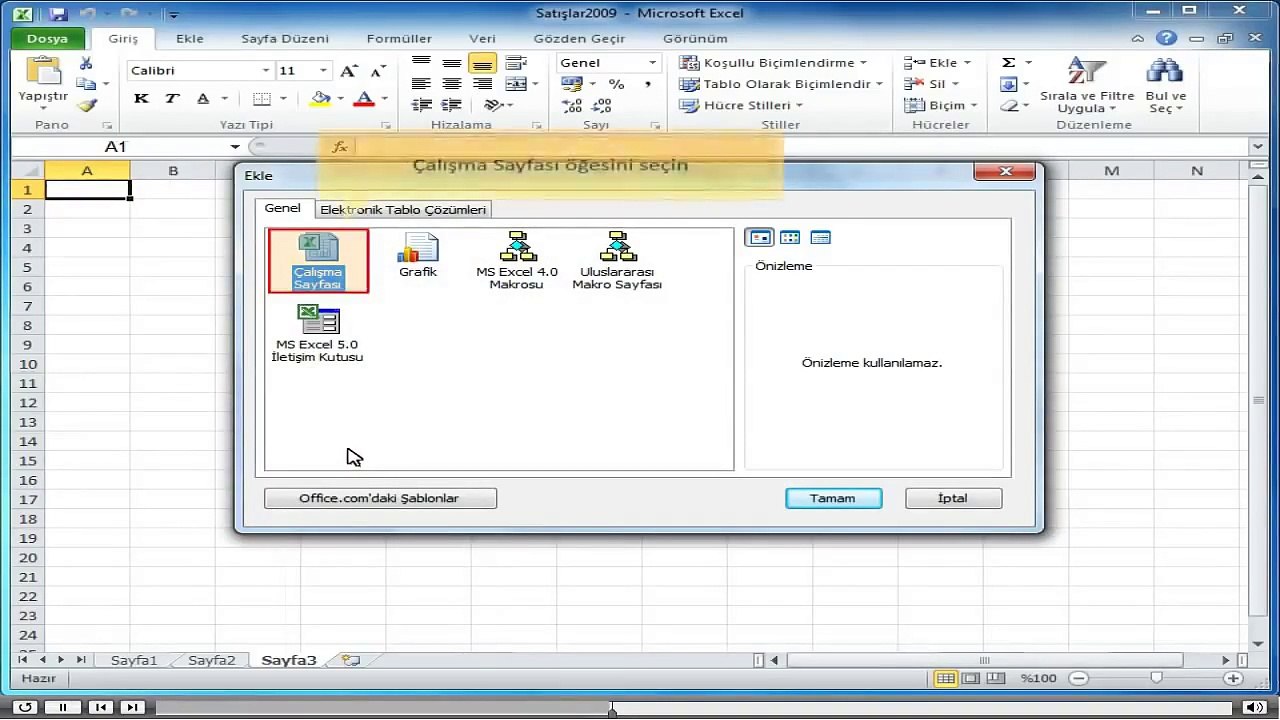
Task: Choose Uluslararası Makro Sayfası item
Action: click(x=617, y=261)
